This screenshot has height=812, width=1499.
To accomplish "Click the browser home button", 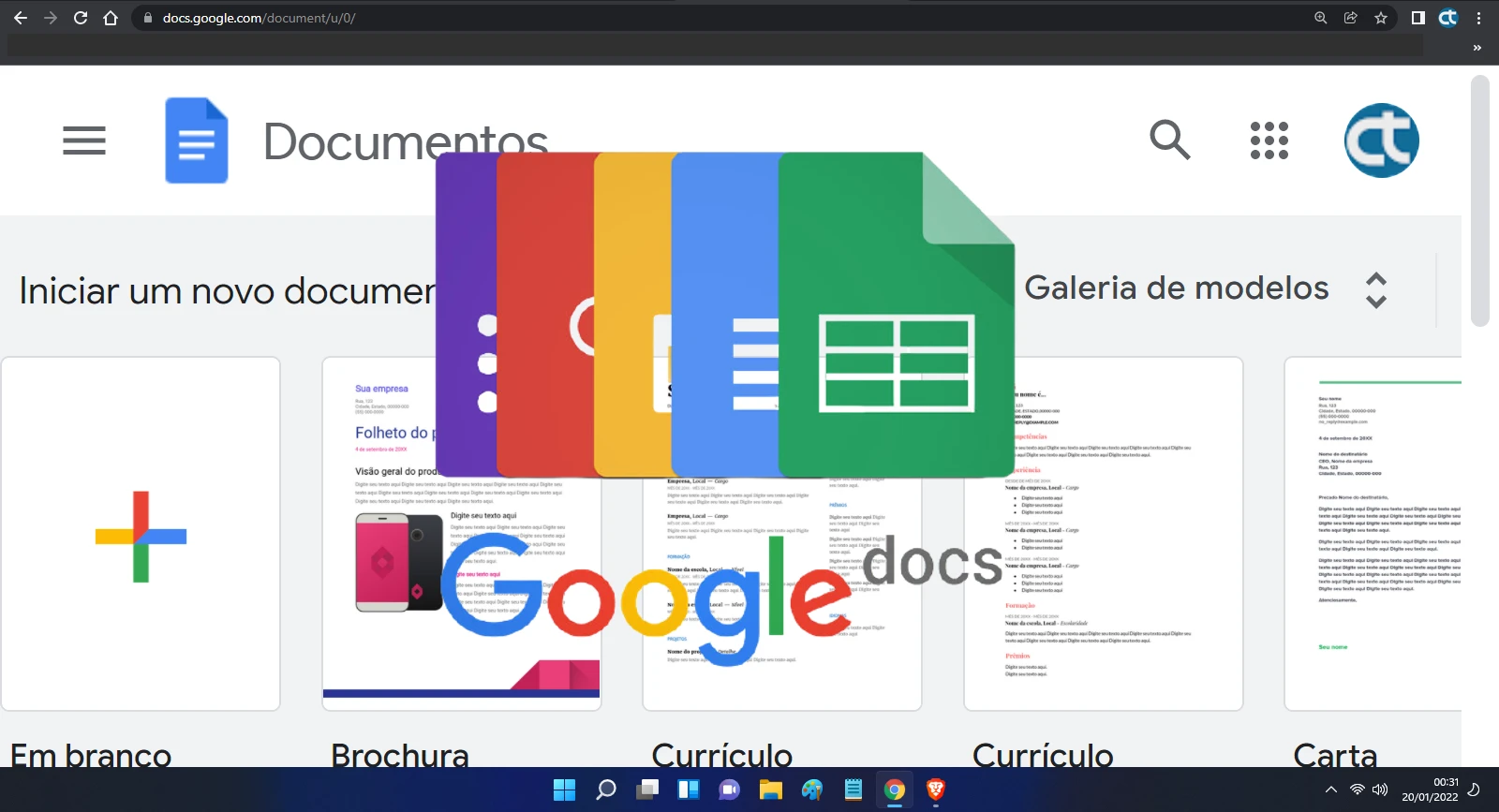I will (111, 18).
